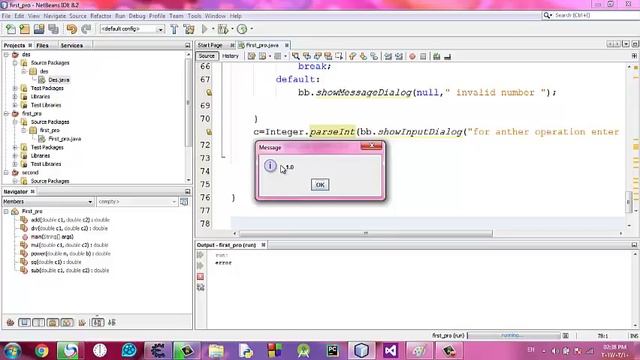Viewport: 640px width, 360px height.
Task: Click the Clean and Build icon
Action: [189, 29]
